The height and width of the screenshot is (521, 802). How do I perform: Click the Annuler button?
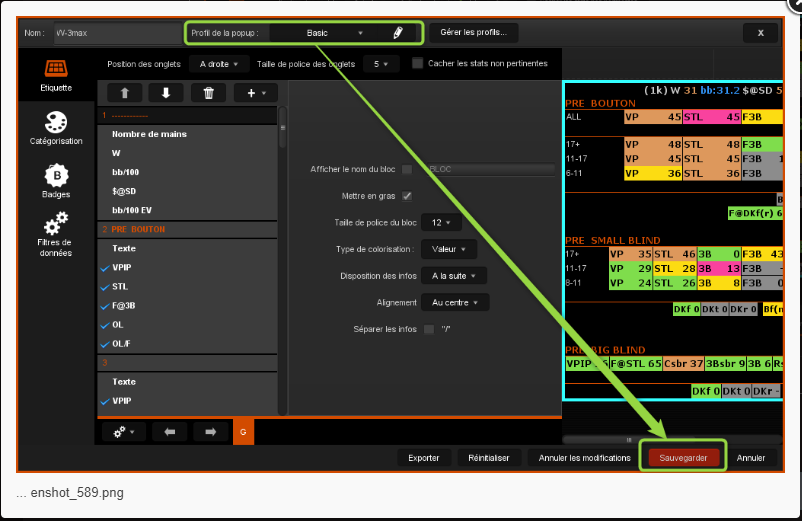pyautogui.click(x=751, y=458)
